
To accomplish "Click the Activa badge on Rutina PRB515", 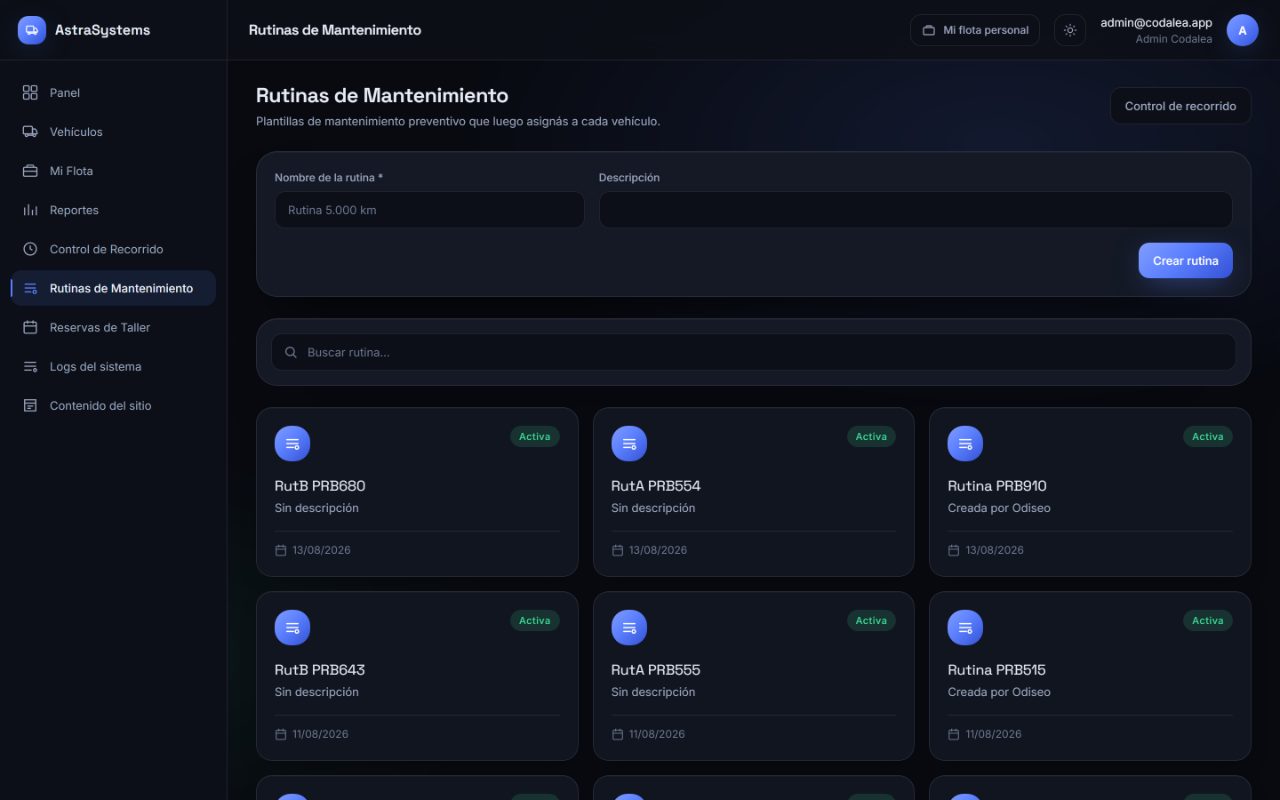I will click(x=1207, y=620).
